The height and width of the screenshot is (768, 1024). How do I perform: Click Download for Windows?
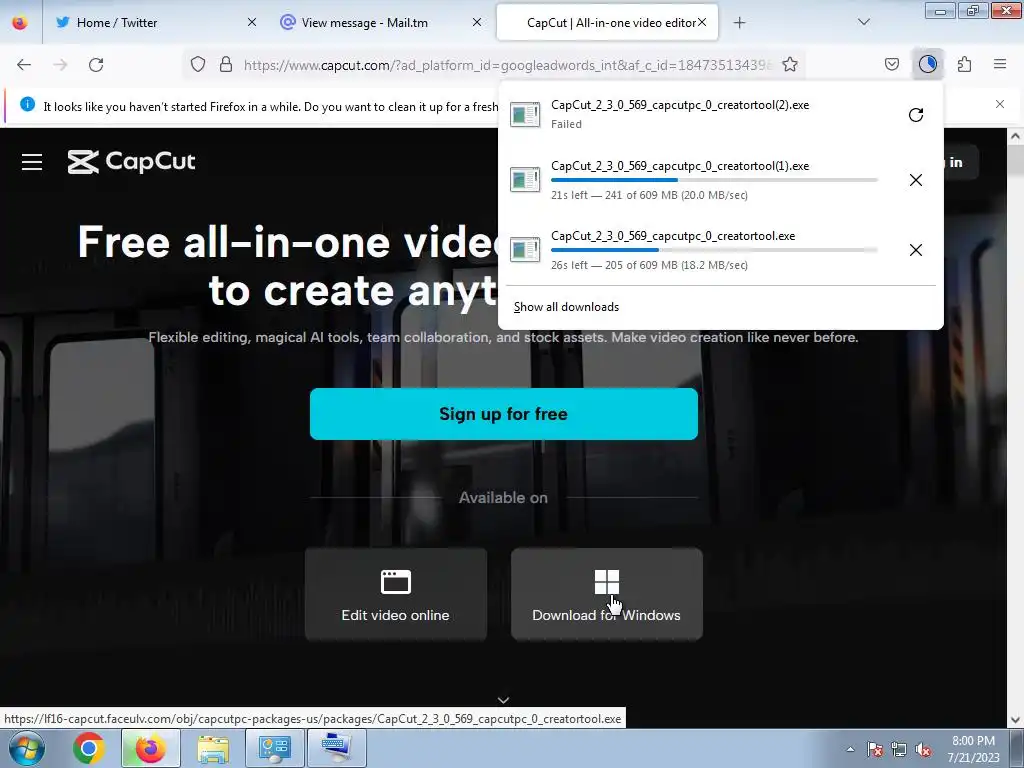[x=607, y=594]
